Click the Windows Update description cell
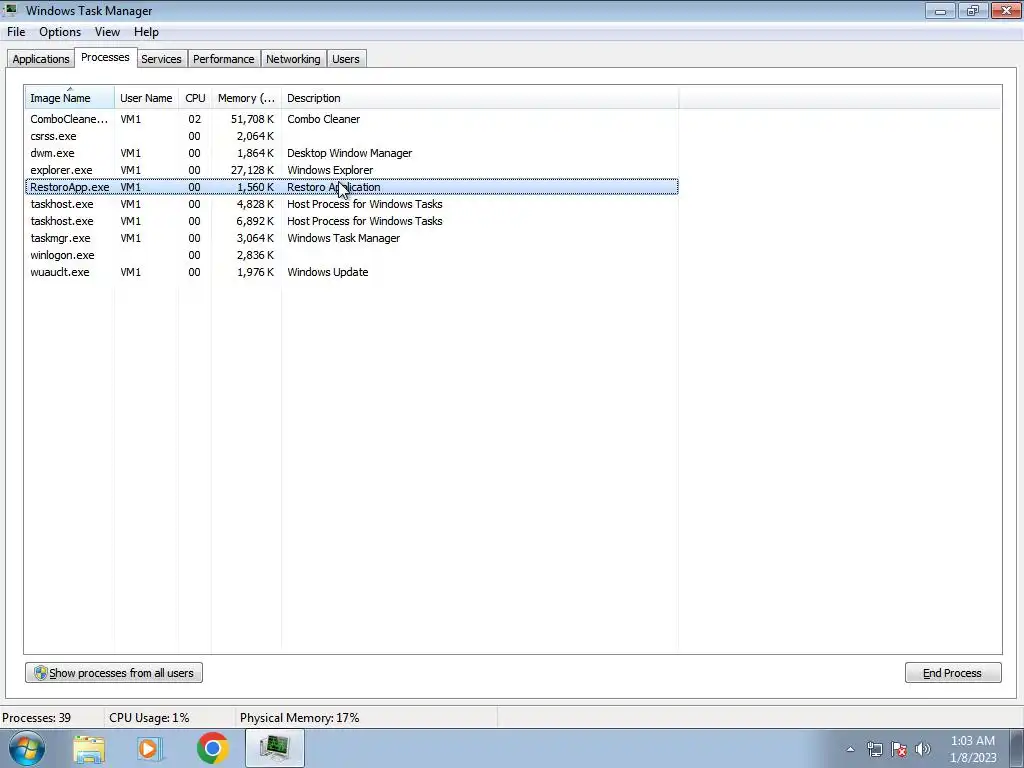1024x768 pixels. point(327,272)
